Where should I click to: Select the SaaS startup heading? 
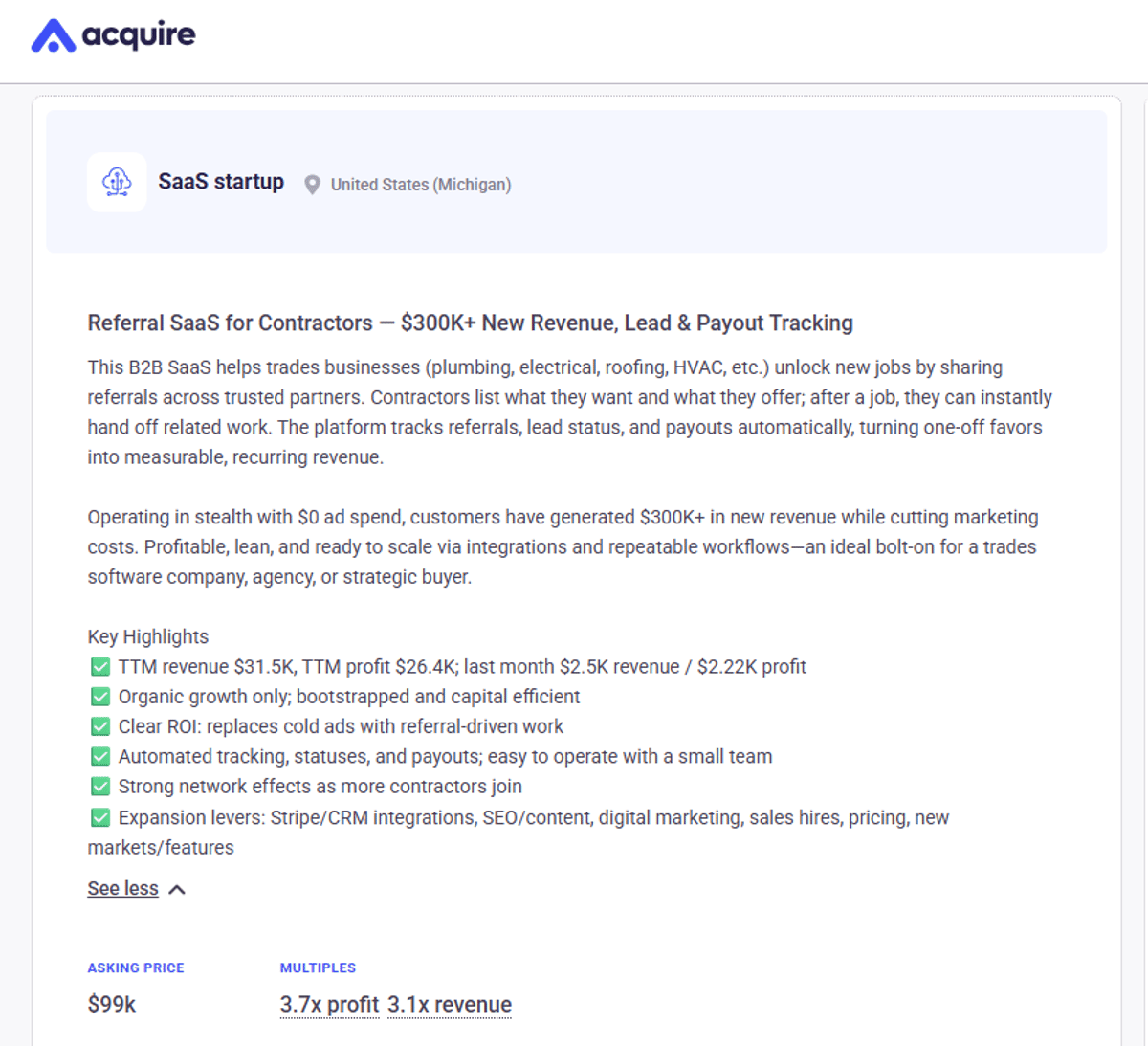pyautogui.click(x=221, y=182)
